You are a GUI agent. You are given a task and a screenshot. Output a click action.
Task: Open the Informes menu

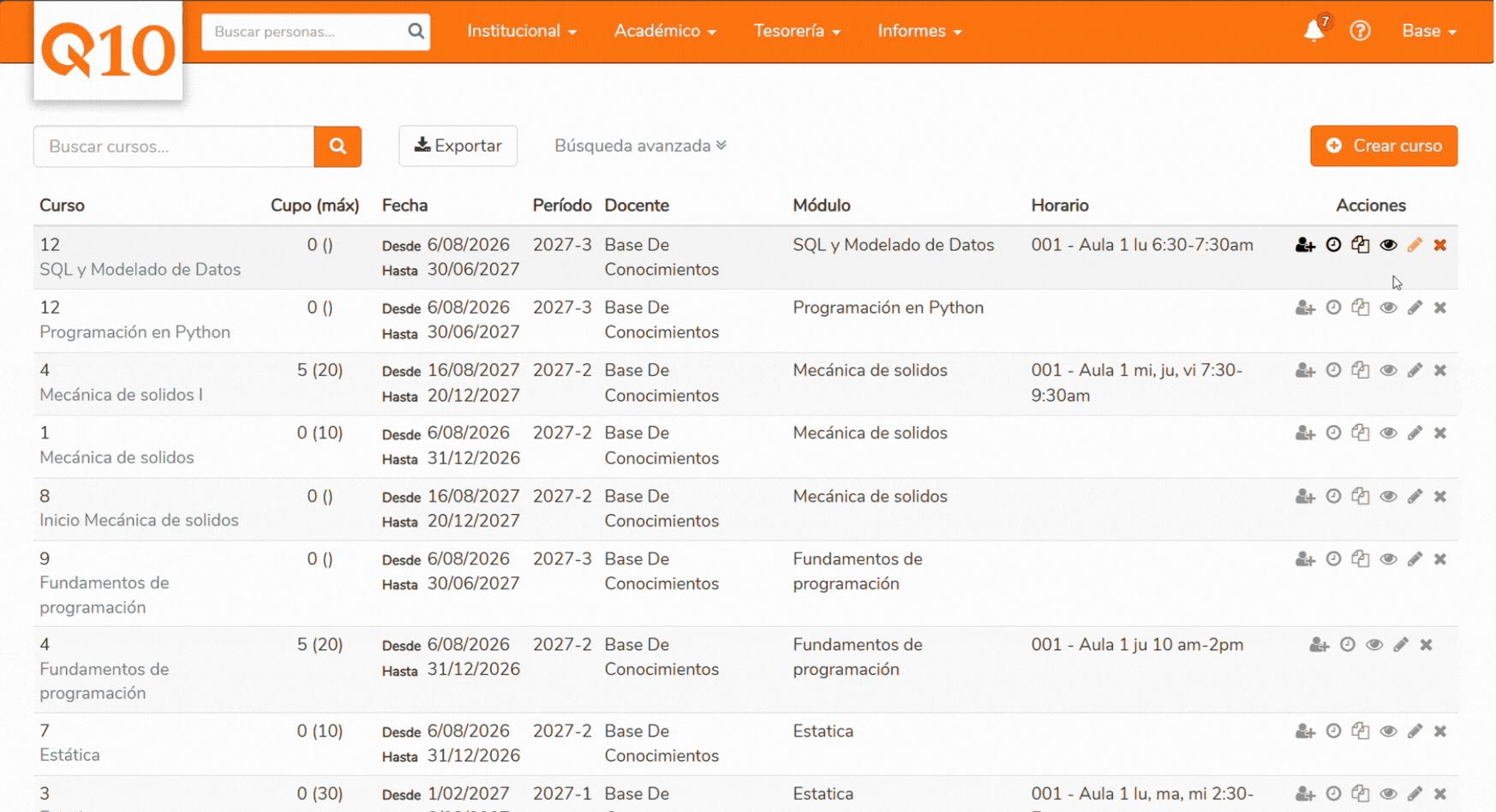pyautogui.click(x=919, y=31)
